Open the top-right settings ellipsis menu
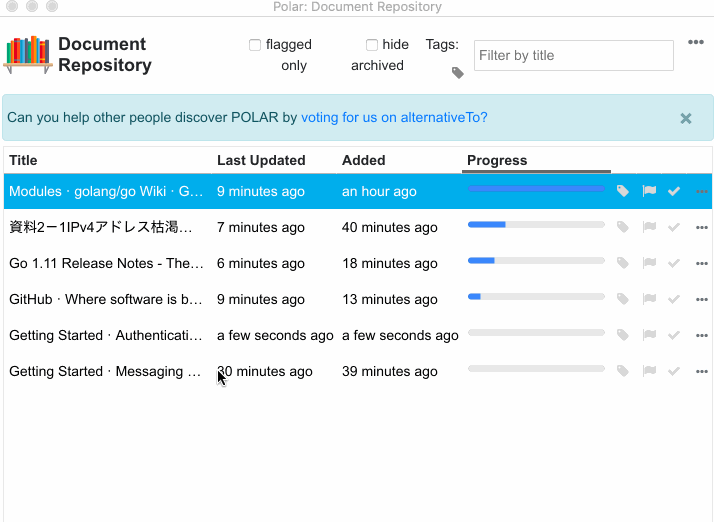The height and width of the screenshot is (522, 714). click(696, 42)
